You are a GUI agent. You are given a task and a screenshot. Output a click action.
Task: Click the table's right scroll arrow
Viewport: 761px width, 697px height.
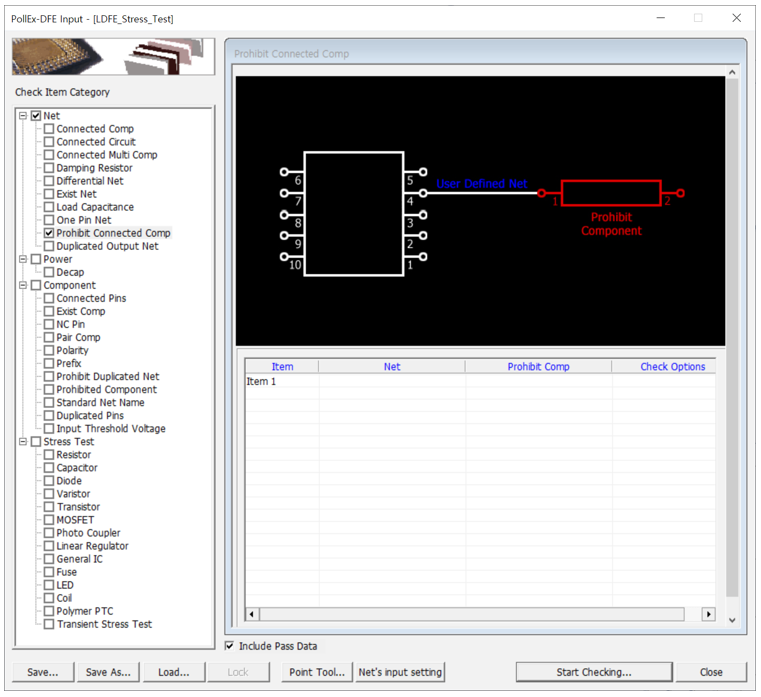tap(709, 614)
